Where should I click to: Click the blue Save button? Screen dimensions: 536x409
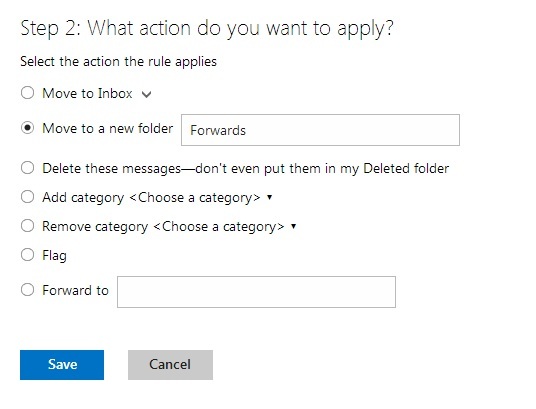pyautogui.click(x=62, y=365)
